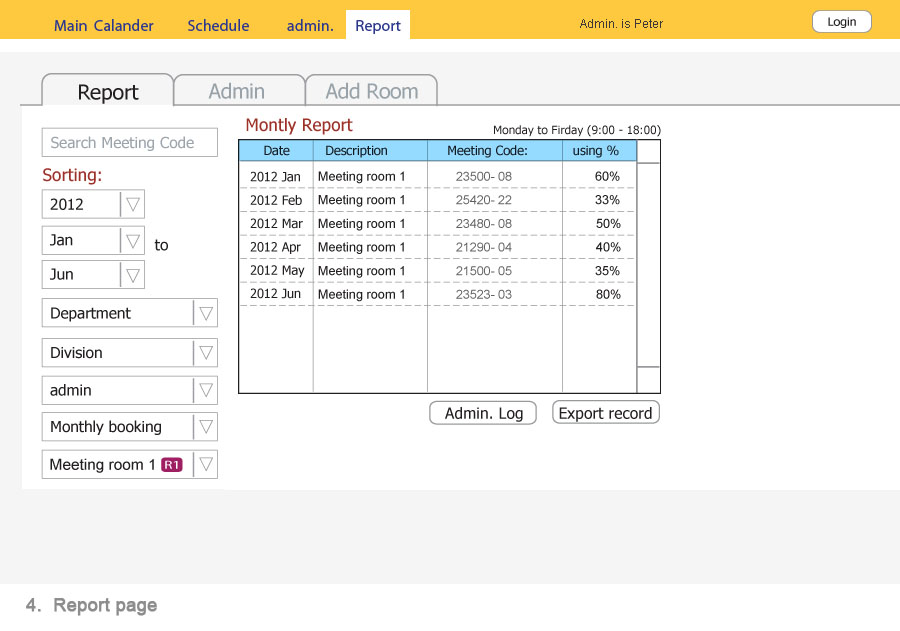The height and width of the screenshot is (631, 900).
Task: Switch to the Admin sub-tab
Action: (237, 91)
